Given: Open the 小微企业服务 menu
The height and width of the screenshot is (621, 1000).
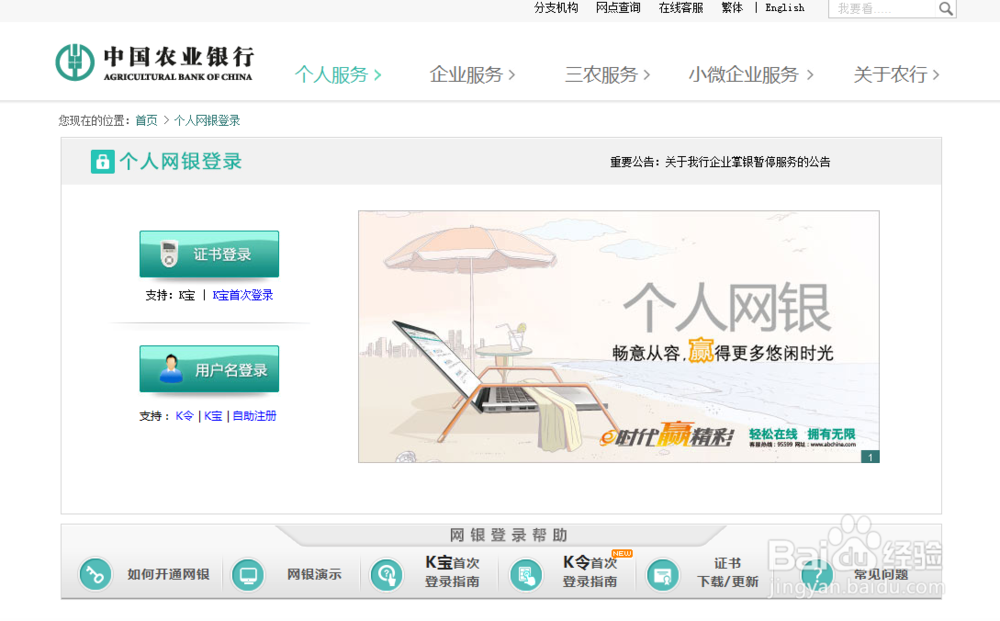Looking at the screenshot, I should (744, 72).
